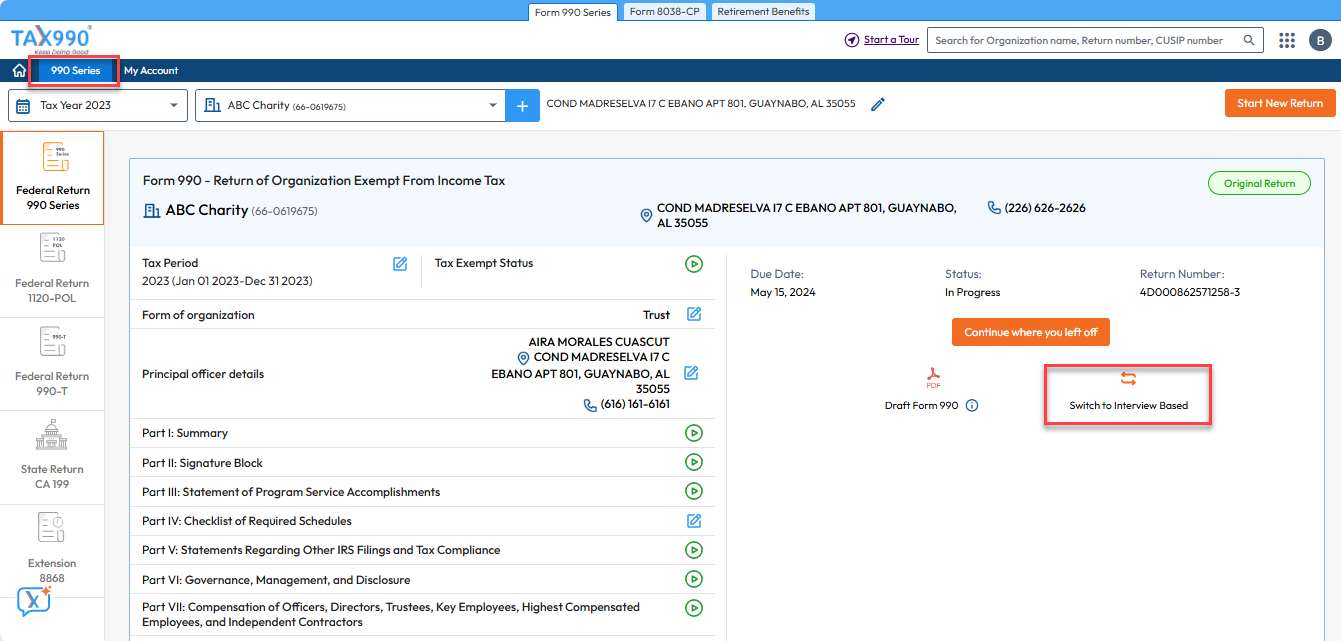Start Part VII Compensation section

coord(694,608)
